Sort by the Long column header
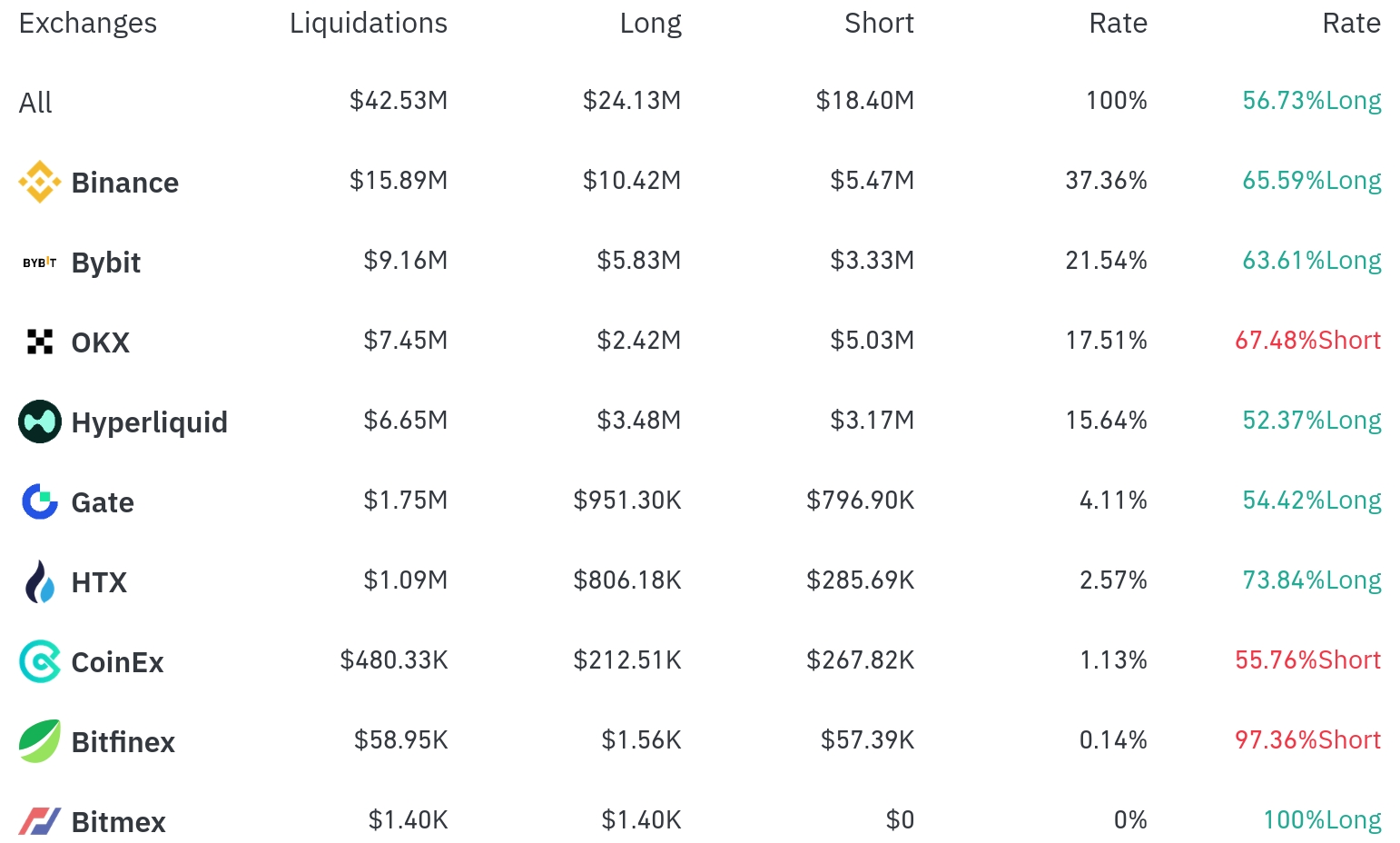Screen dimensions: 1400x843 coord(650,24)
